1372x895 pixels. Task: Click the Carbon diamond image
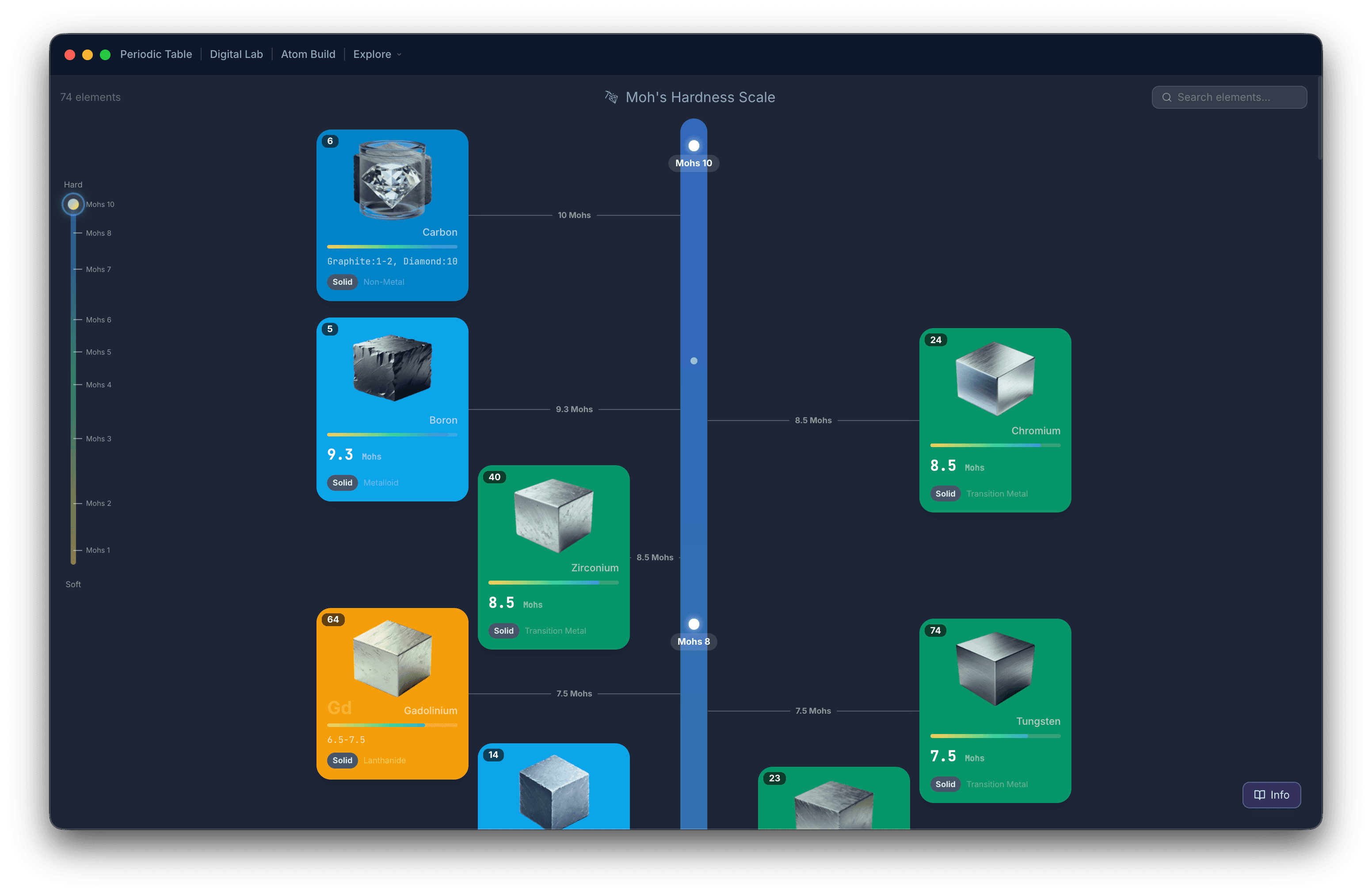coord(392,180)
